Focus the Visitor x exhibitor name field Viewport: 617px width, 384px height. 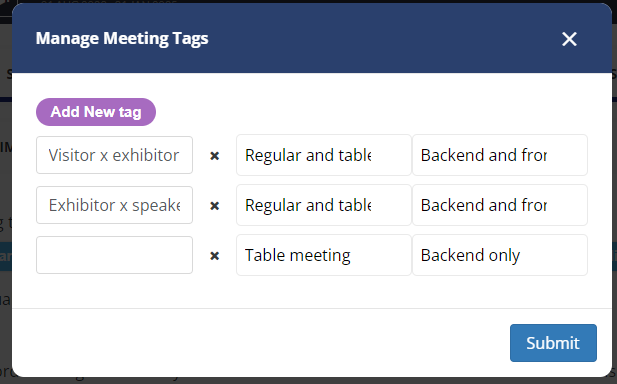(x=115, y=155)
